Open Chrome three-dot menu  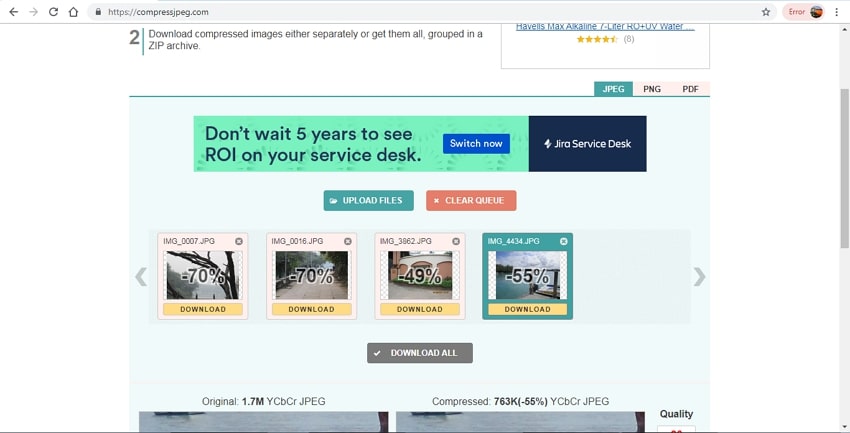[x=837, y=12]
